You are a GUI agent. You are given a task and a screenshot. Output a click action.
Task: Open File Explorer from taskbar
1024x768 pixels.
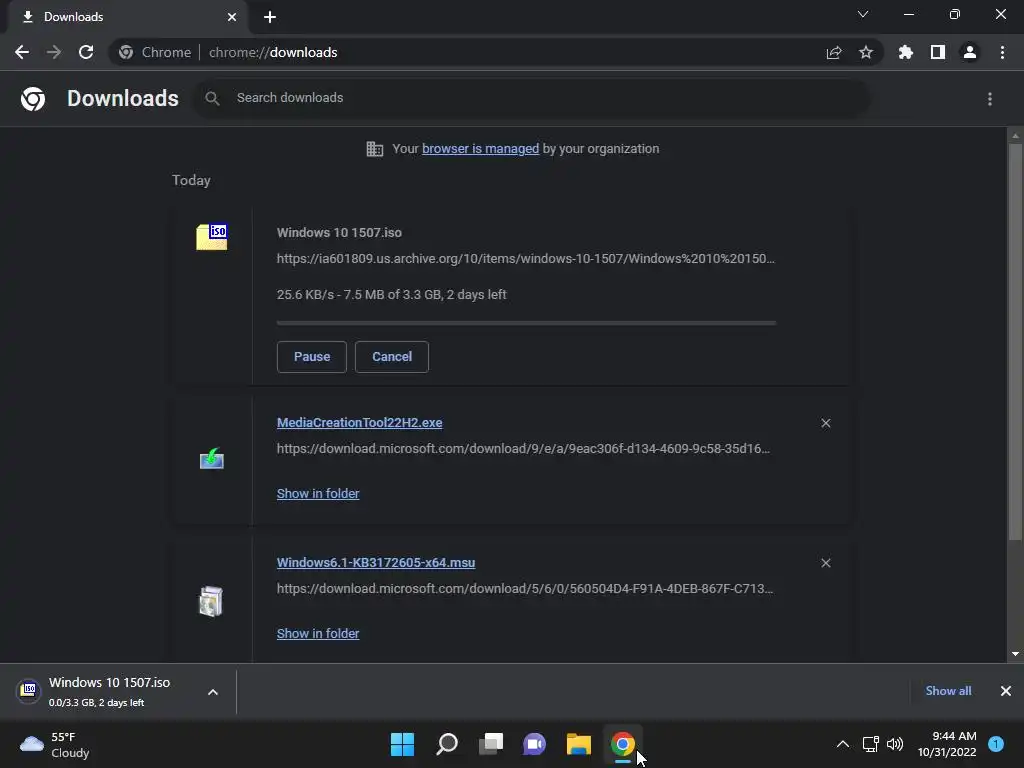579,744
